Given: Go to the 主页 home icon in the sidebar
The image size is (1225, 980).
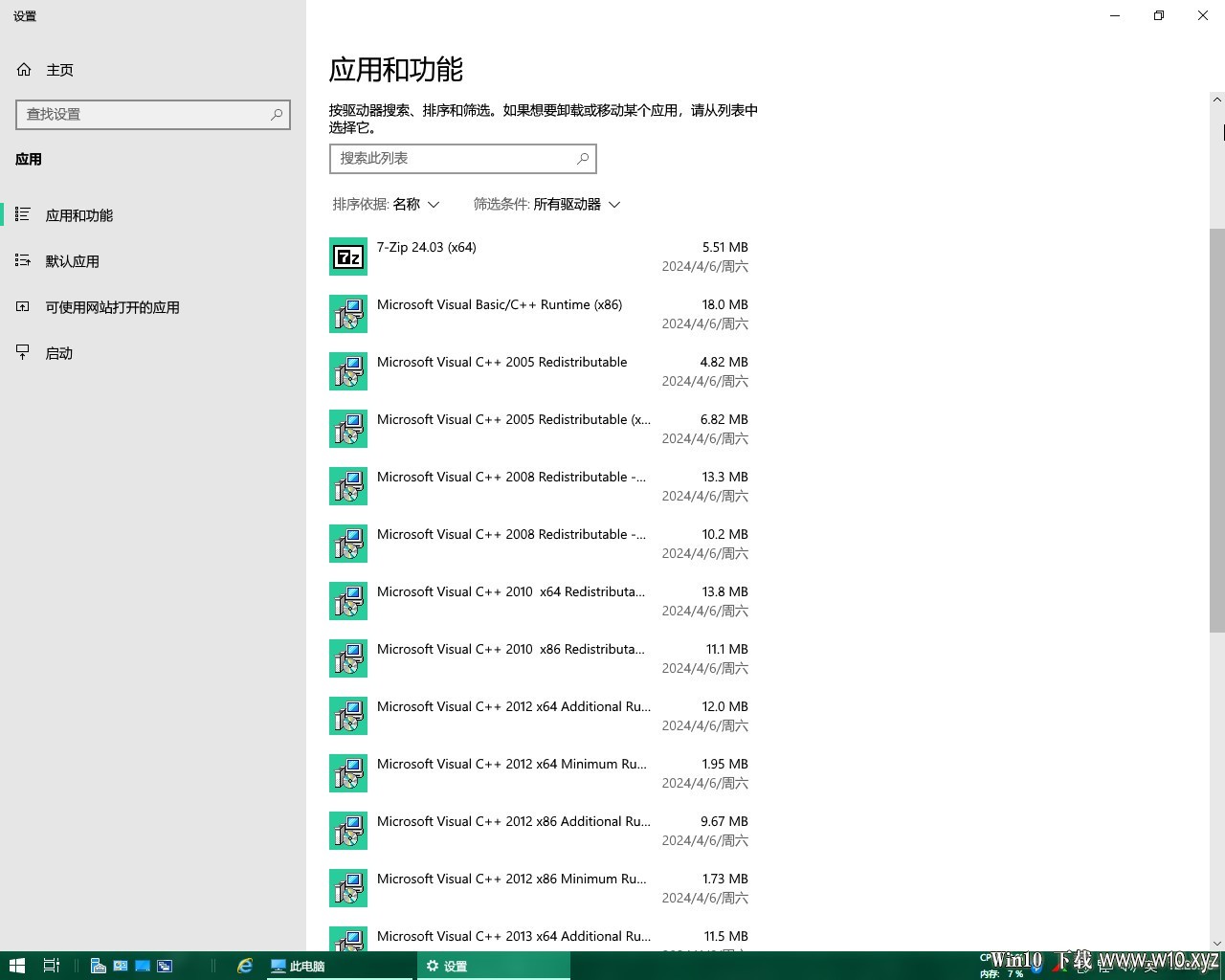Looking at the screenshot, I should [24, 70].
